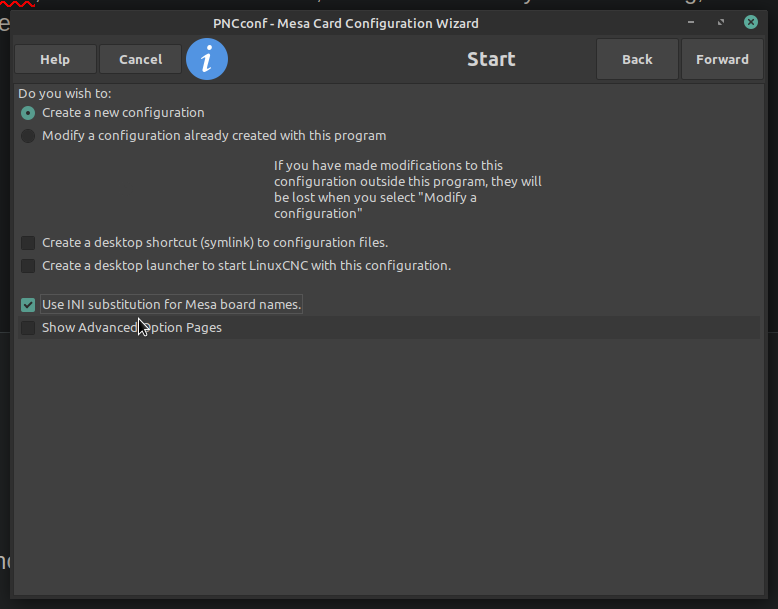The width and height of the screenshot is (778, 609).
Task: Go Back to previous page
Action: (x=637, y=59)
